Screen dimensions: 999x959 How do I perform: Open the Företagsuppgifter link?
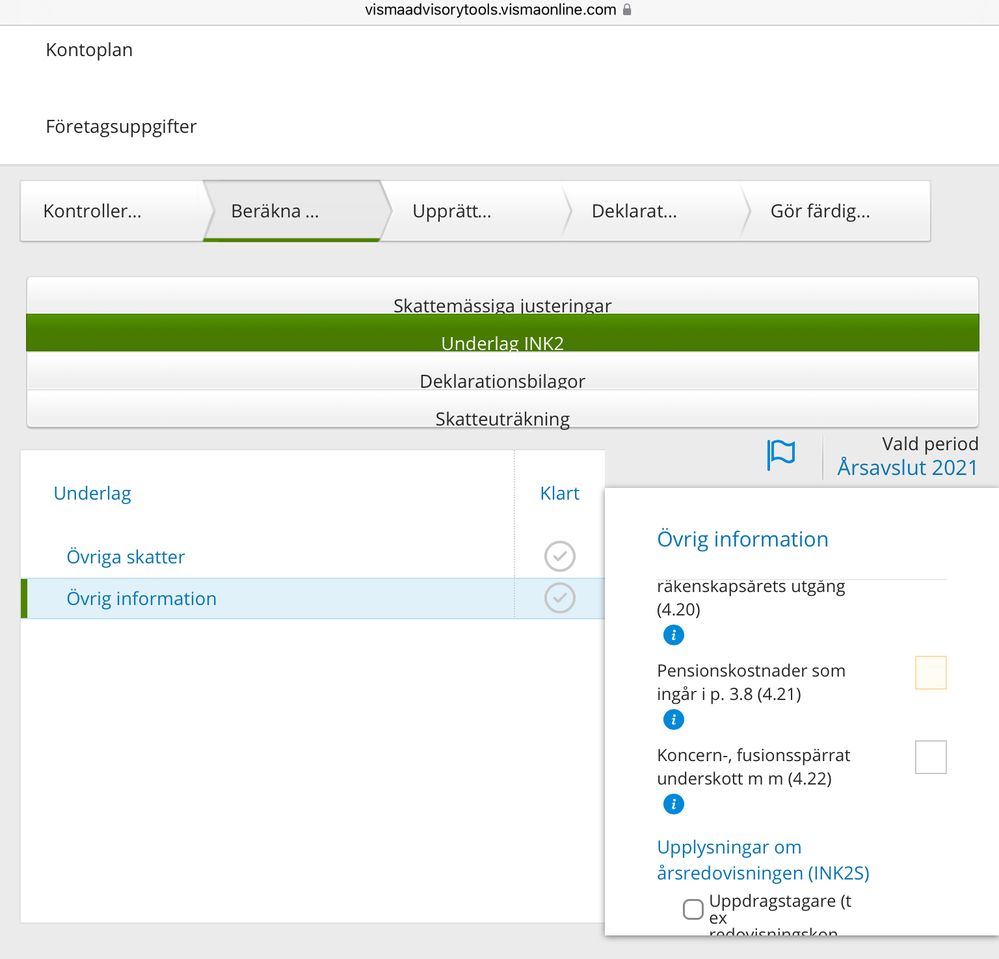tap(121, 127)
